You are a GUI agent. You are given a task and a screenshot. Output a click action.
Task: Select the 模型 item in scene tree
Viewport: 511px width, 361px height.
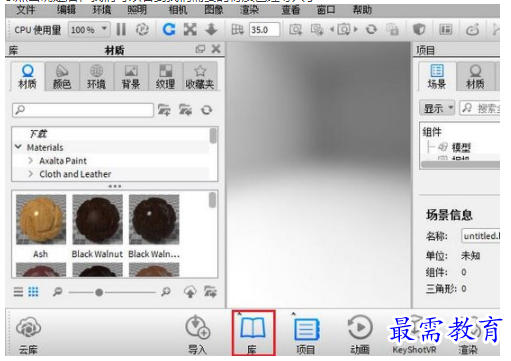(461, 147)
